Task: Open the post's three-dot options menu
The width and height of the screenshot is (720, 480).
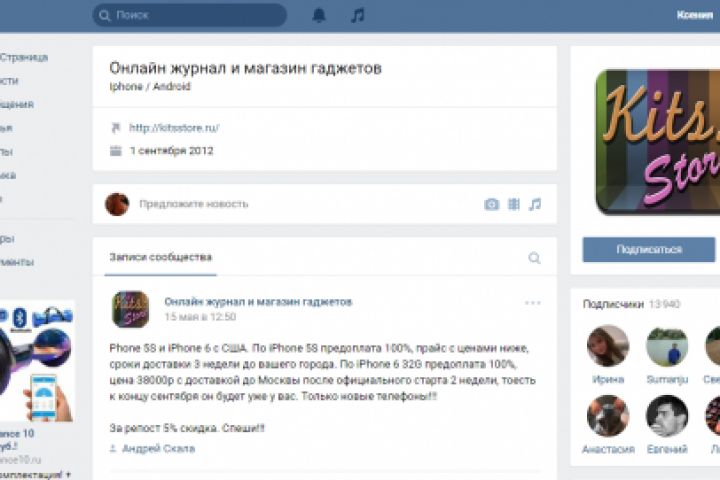Action: pyautogui.click(x=533, y=303)
